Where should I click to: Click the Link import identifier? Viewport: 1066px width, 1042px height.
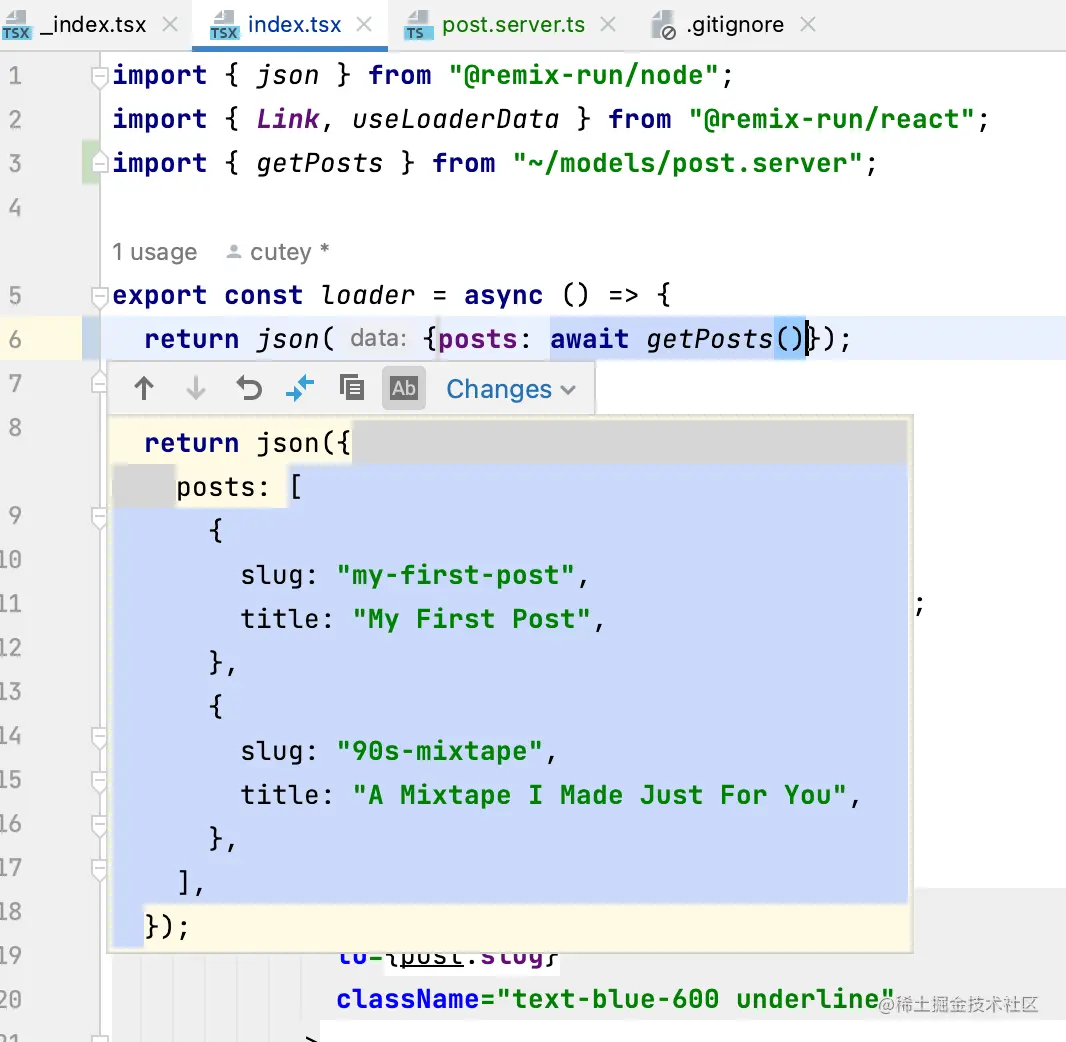click(288, 119)
